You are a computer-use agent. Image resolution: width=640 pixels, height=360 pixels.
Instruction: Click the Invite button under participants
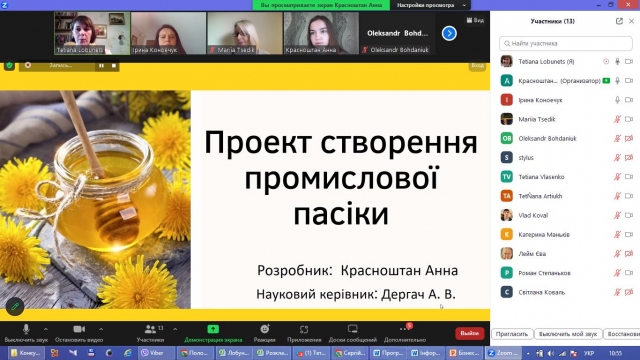[x=512, y=334]
